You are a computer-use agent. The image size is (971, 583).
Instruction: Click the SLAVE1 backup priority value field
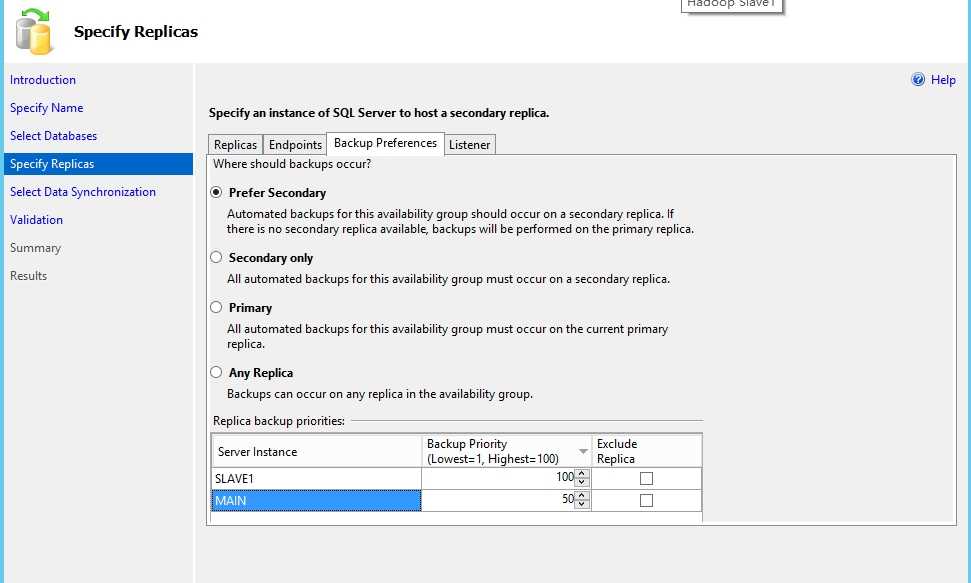[x=498, y=478]
